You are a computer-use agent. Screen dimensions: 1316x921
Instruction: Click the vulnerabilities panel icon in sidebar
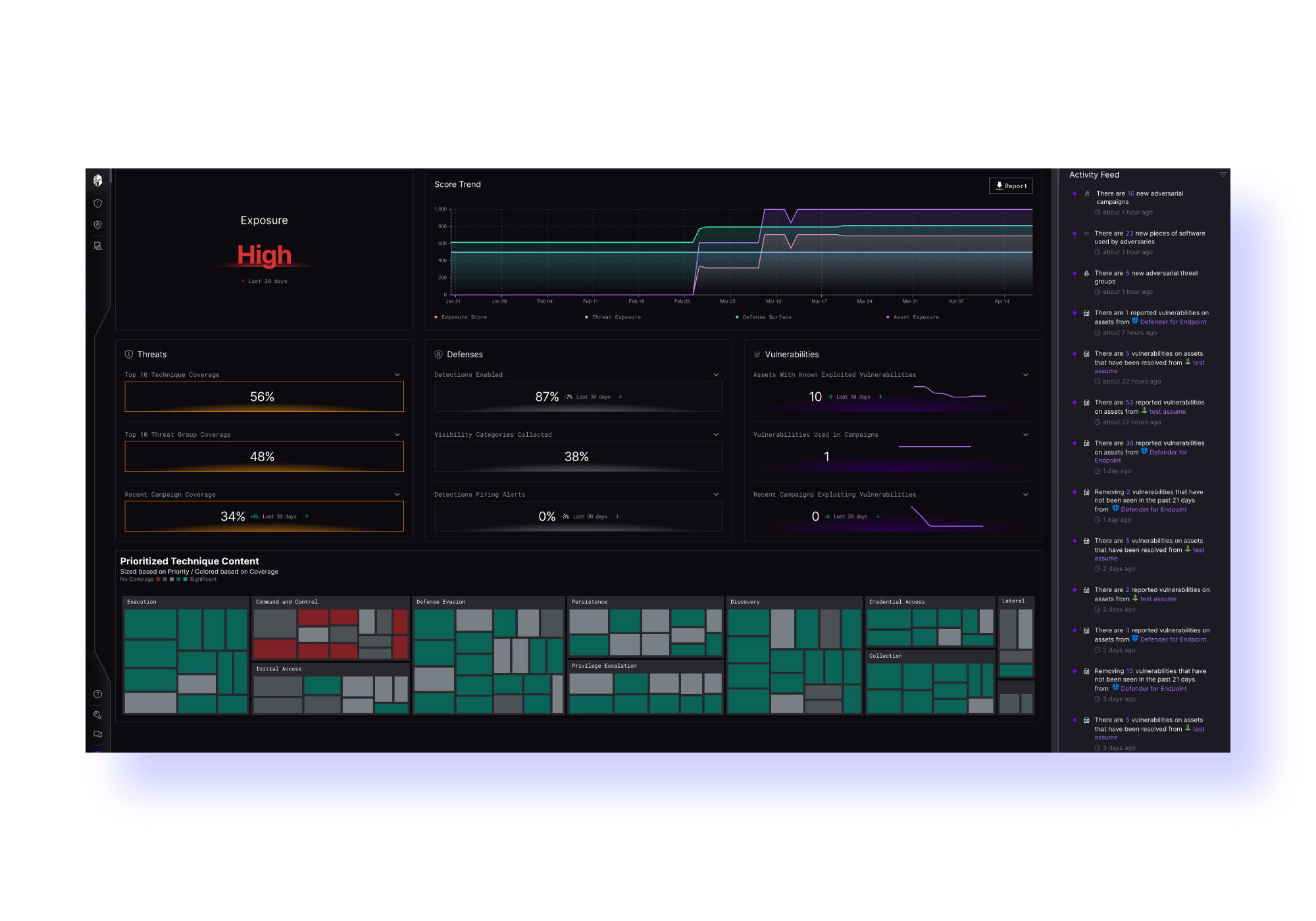[x=97, y=247]
